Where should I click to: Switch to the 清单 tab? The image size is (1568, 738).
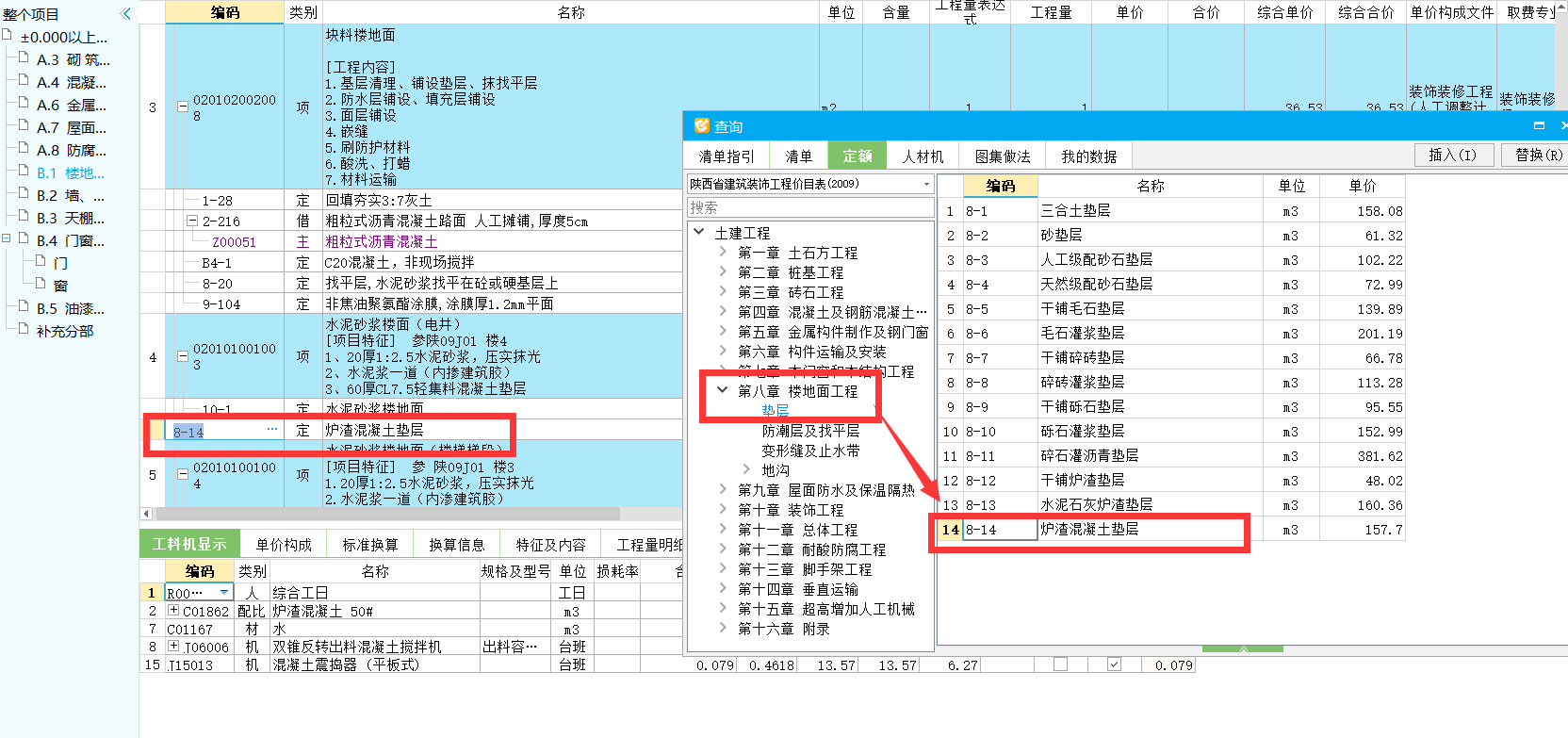[x=799, y=156]
